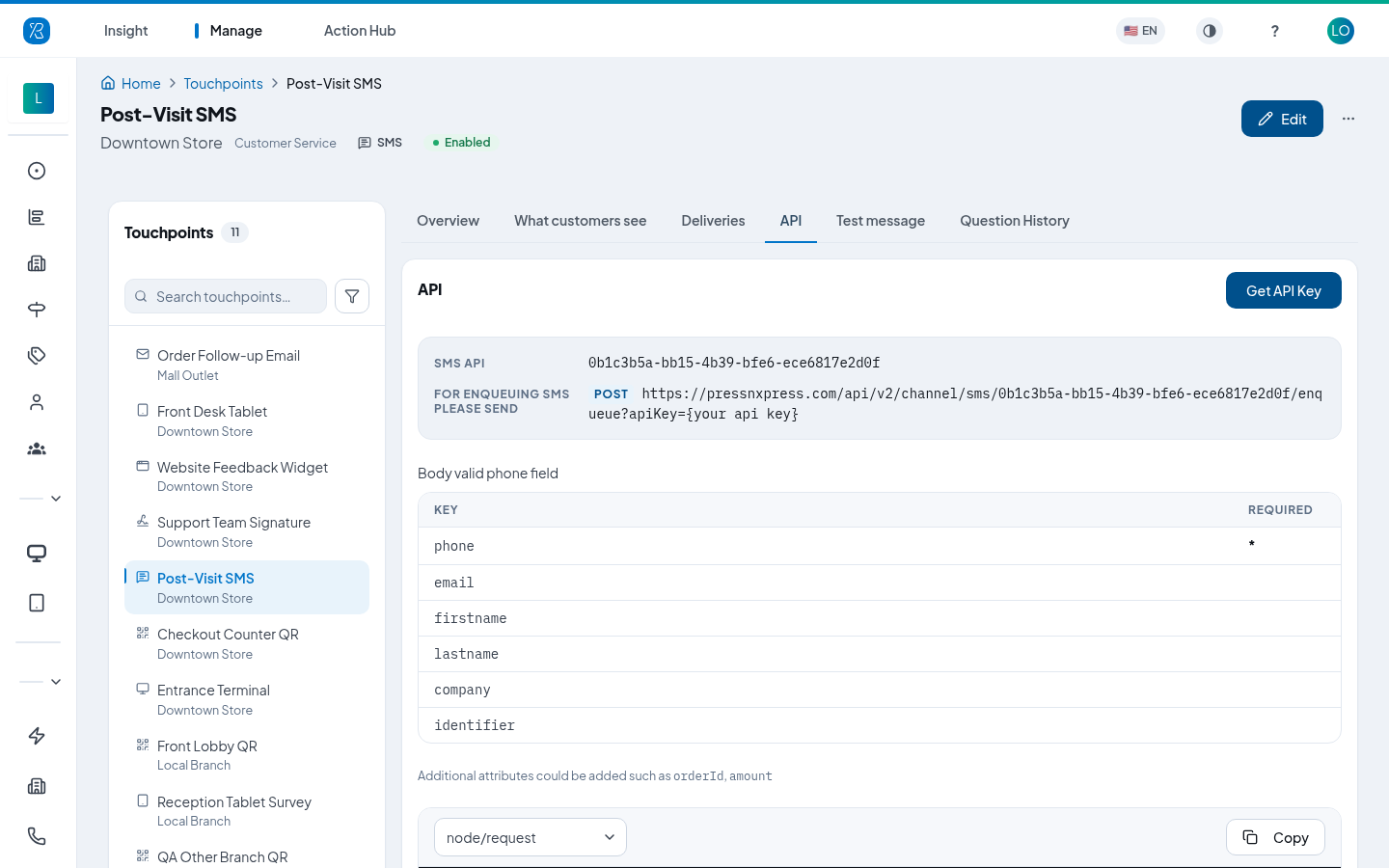Expand the first collapsed sidebar section chevron
This screenshot has width=1389, height=868.
pyautogui.click(x=56, y=499)
